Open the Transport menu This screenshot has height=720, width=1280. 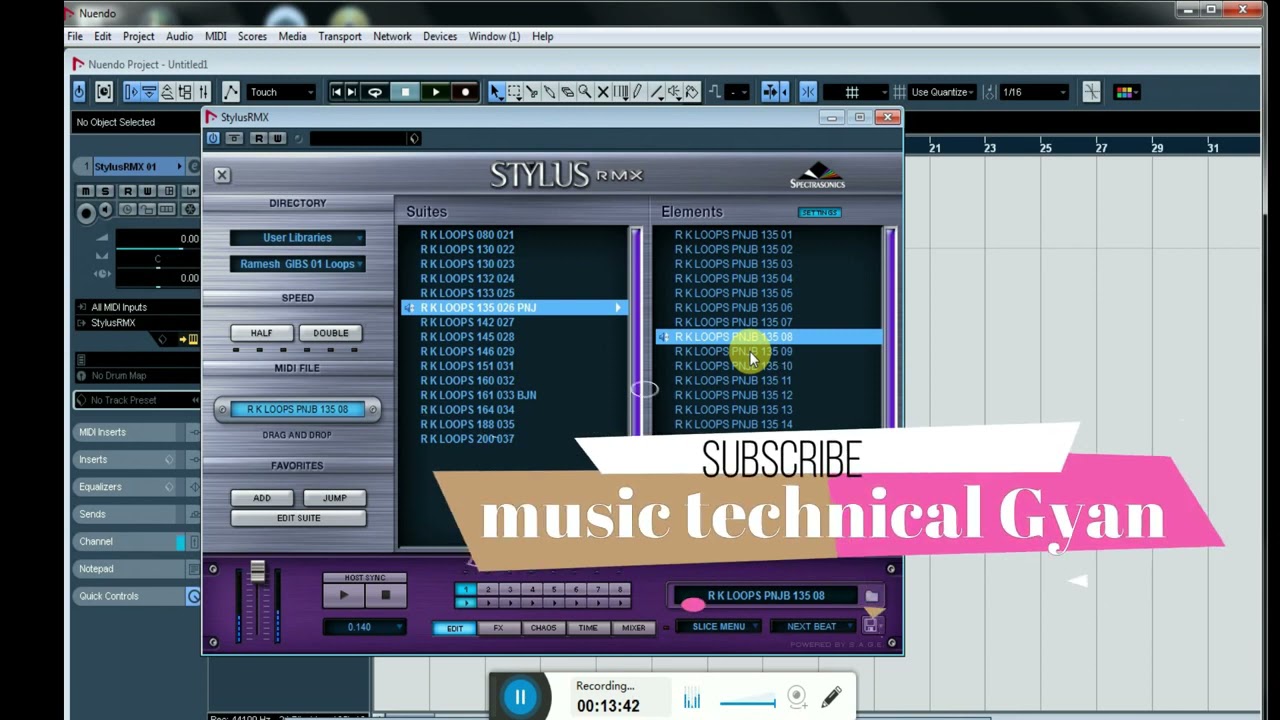[x=339, y=36]
